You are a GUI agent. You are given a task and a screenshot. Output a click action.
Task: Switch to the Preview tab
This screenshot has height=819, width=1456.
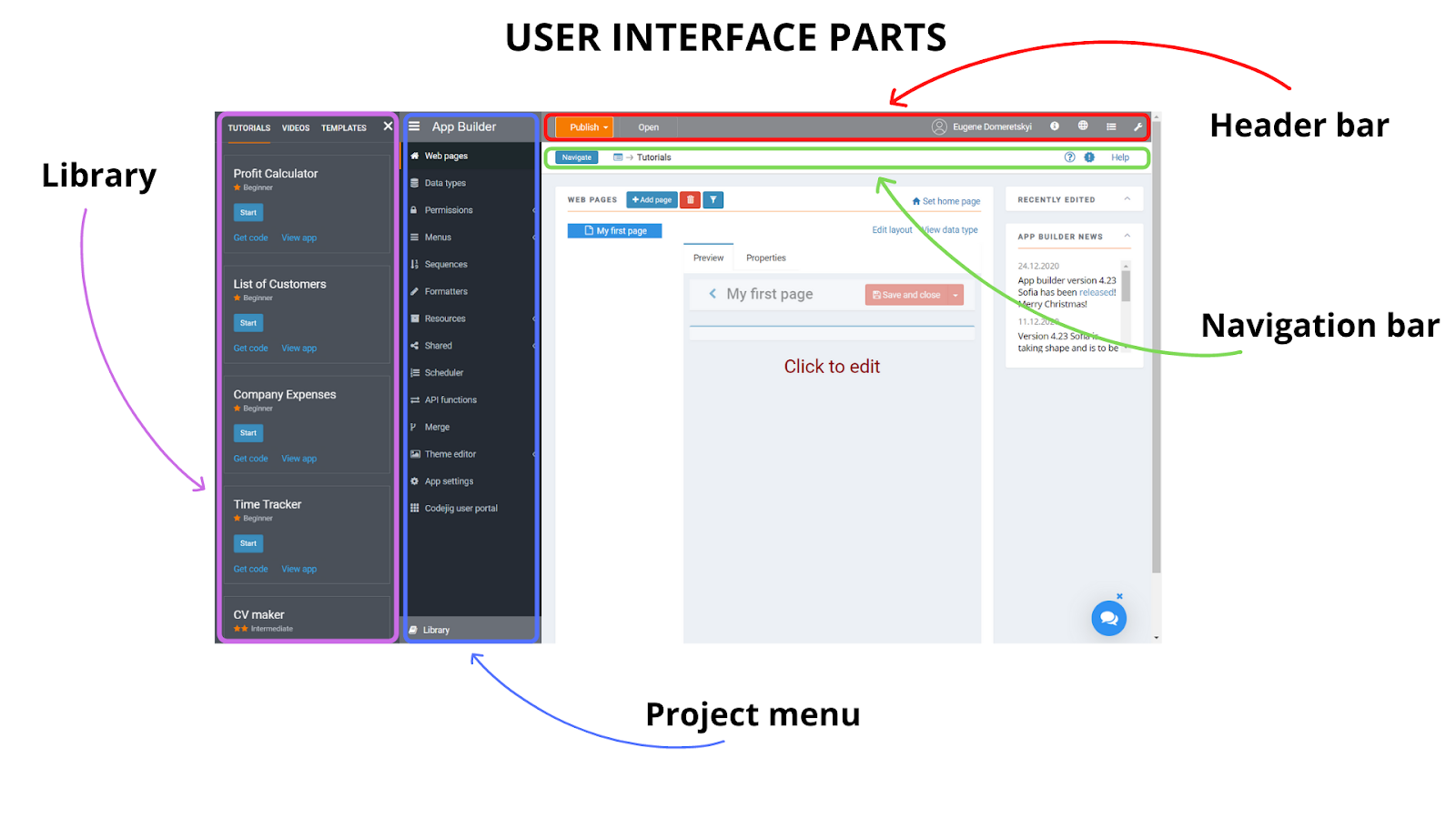(708, 258)
